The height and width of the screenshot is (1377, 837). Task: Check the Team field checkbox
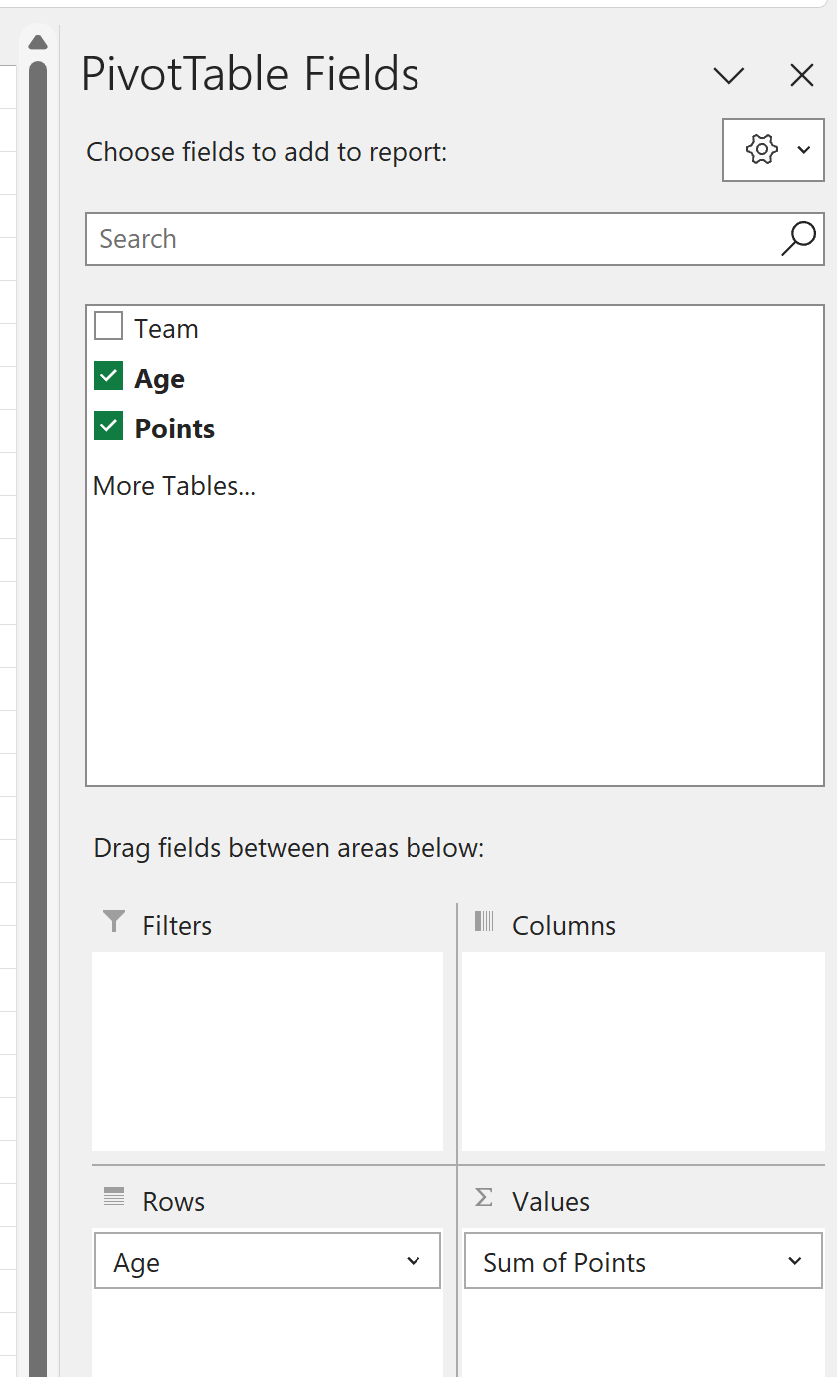coord(108,325)
